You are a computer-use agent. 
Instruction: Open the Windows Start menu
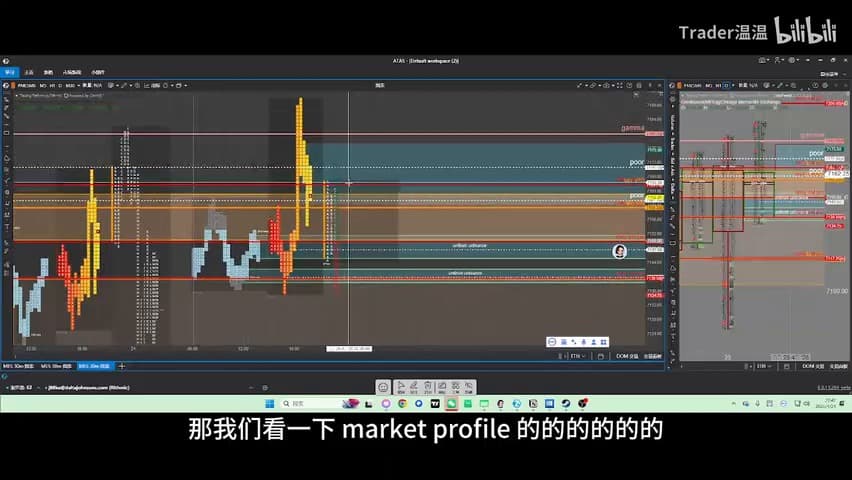click(x=270, y=403)
